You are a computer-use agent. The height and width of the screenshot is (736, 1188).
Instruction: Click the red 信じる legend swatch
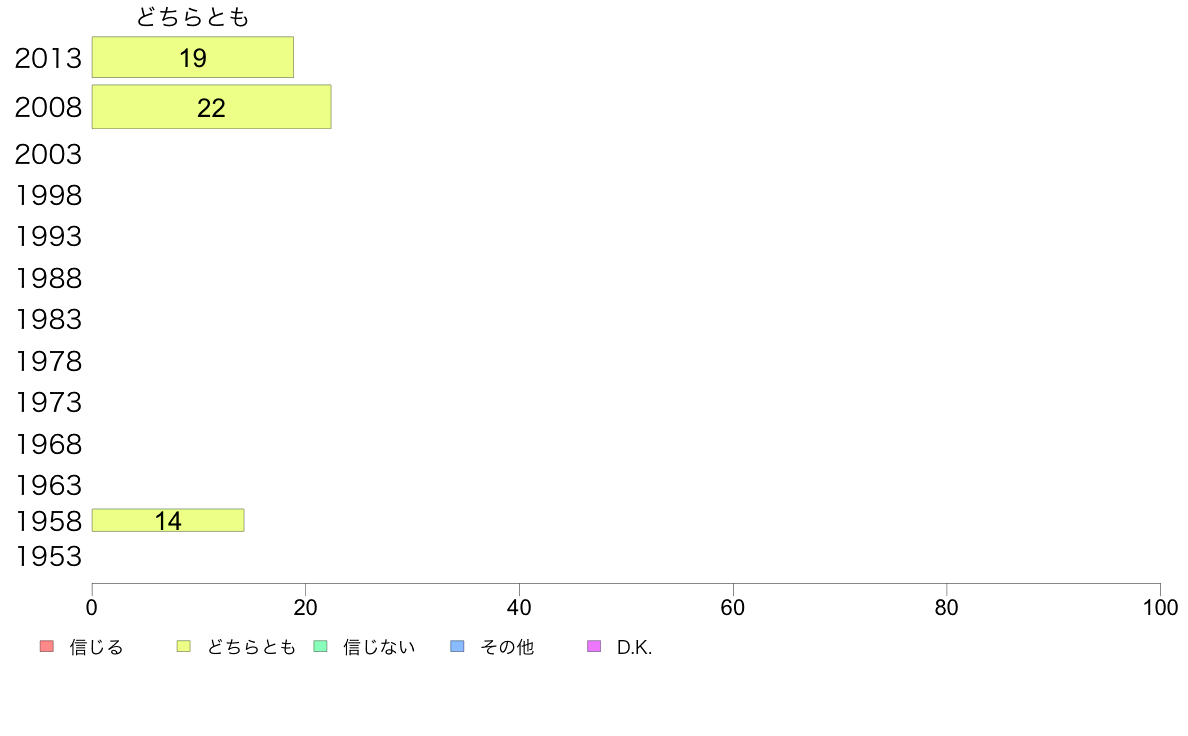pos(46,646)
